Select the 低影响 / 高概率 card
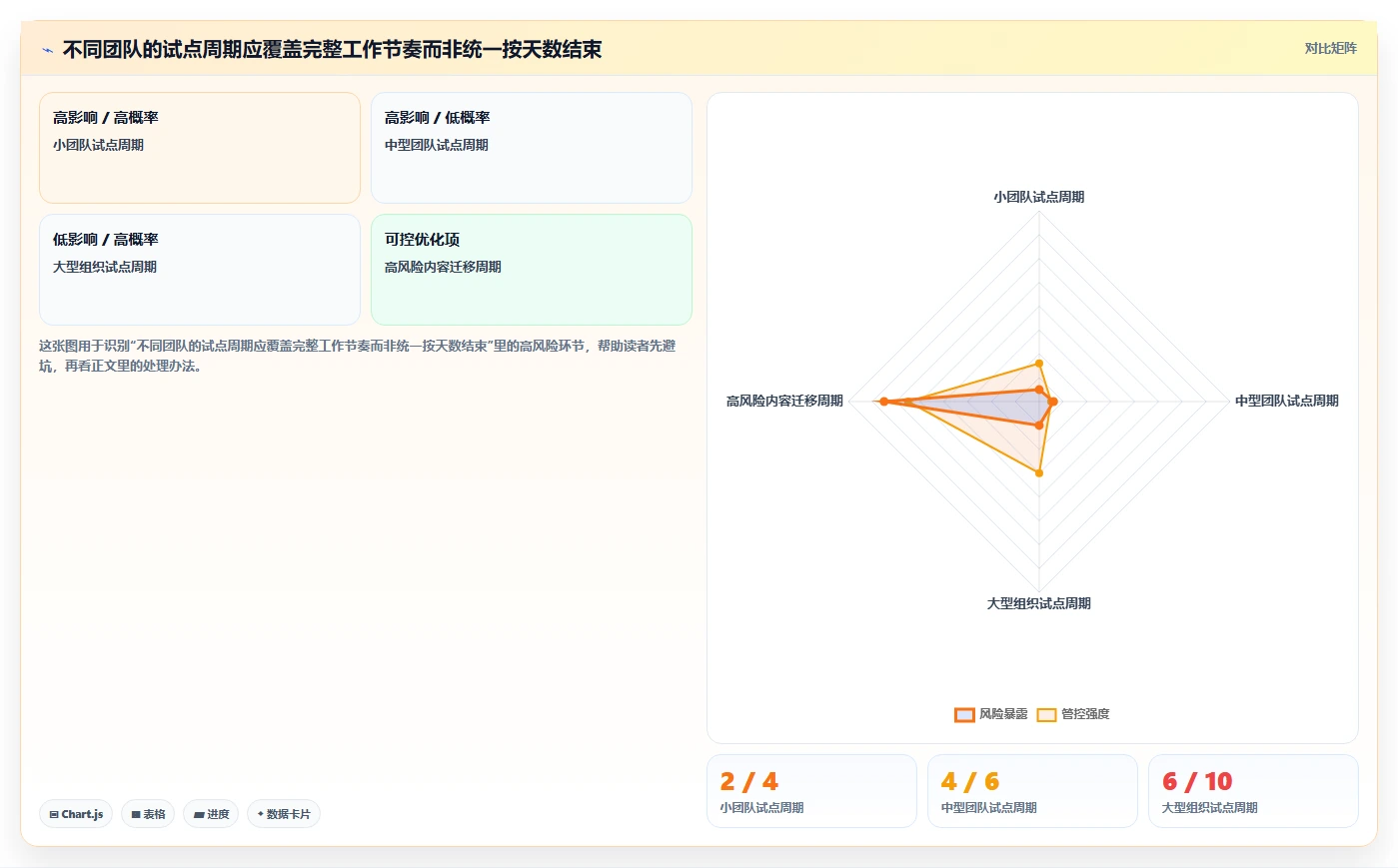Viewport: 1398px width, 868px height. [x=200, y=270]
